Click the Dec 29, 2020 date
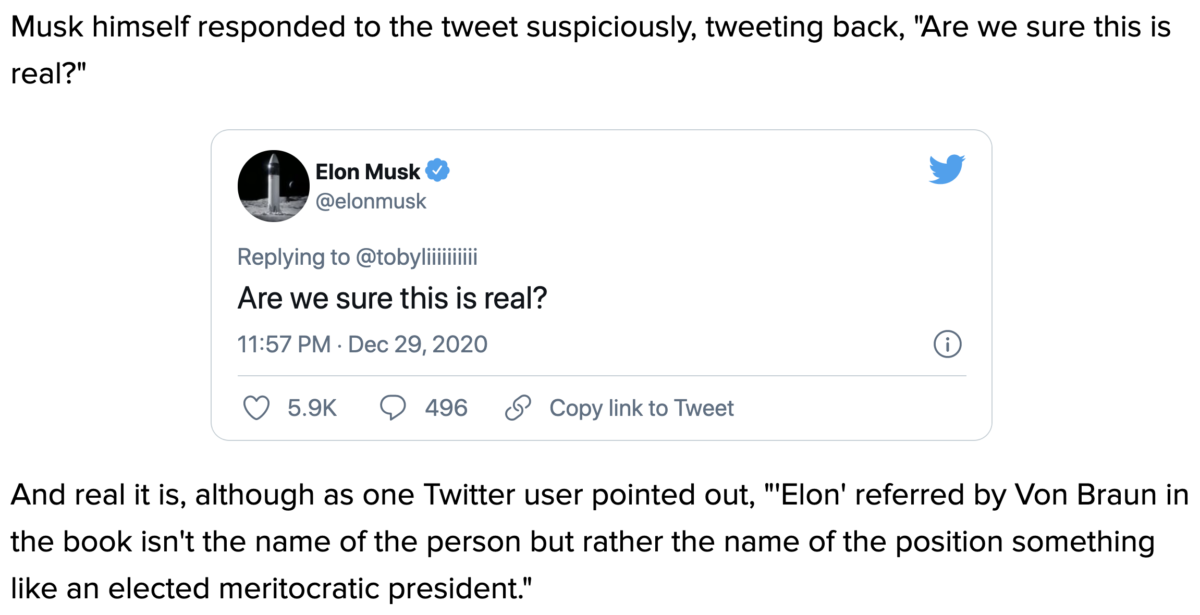 coord(418,345)
